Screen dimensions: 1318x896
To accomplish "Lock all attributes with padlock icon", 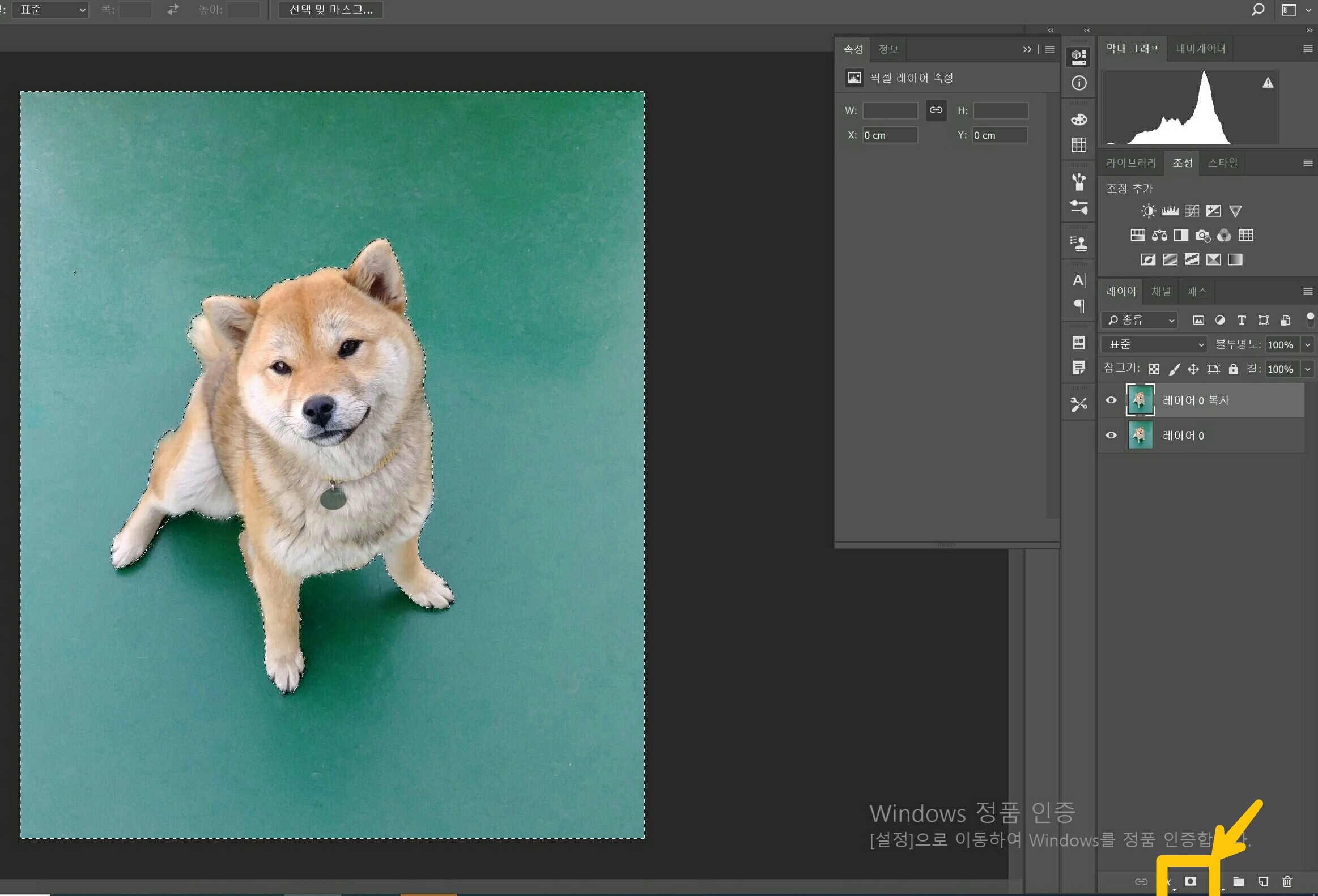I will (1233, 369).
